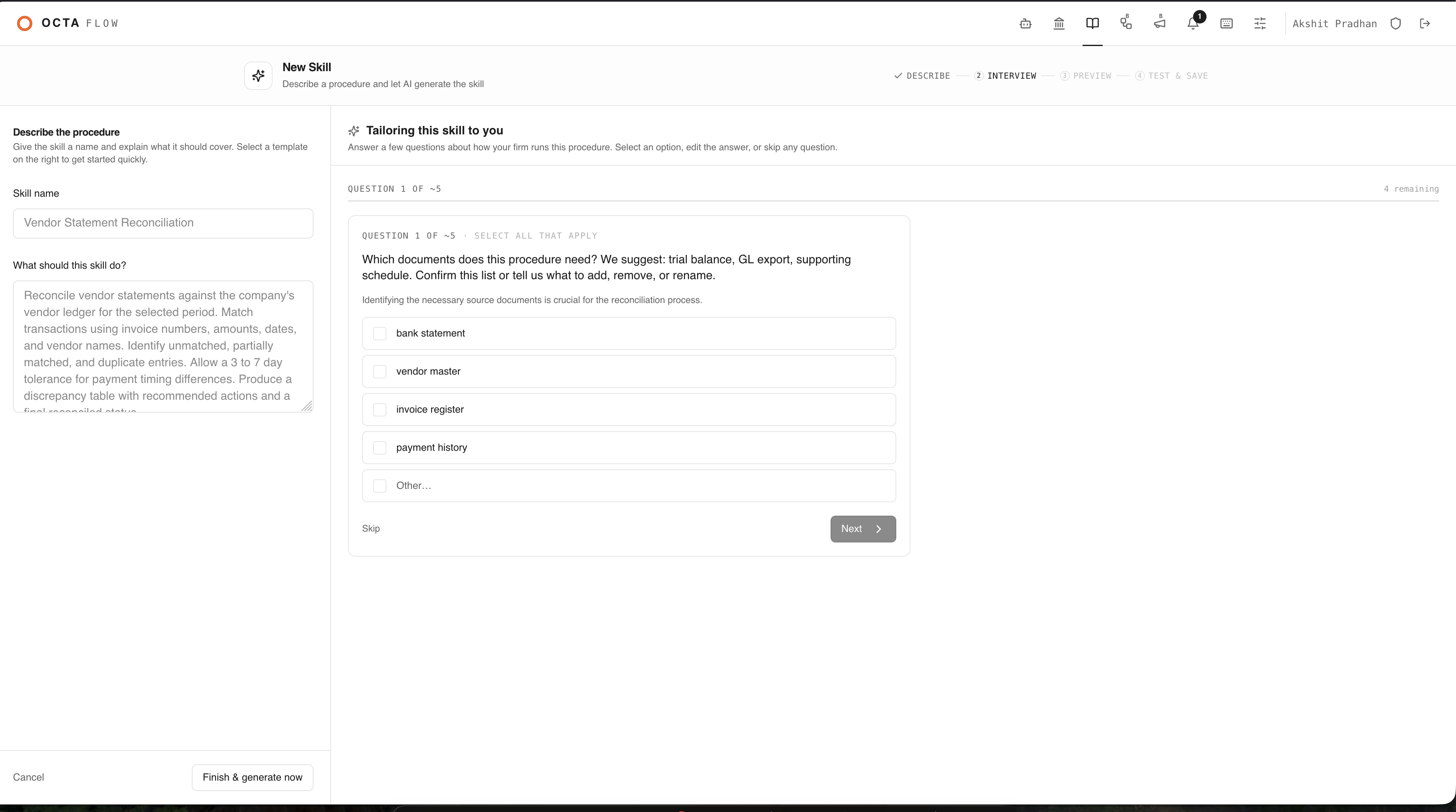The width and height of the screenshot is (1456, 812).
Task: Cancel the new skill
Action: click(x=28, y=778)
